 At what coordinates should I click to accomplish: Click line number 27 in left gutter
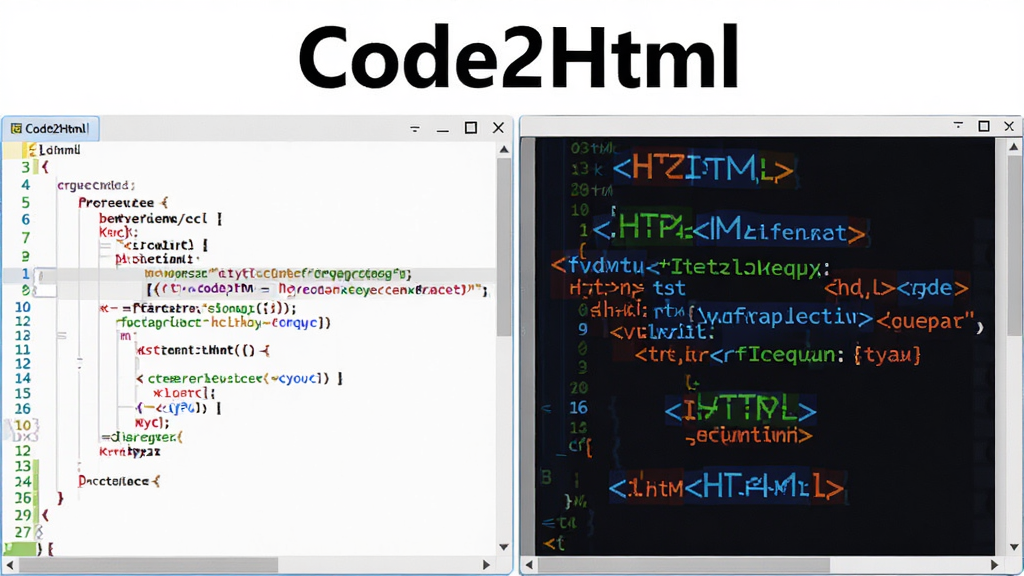pos(23,532)
